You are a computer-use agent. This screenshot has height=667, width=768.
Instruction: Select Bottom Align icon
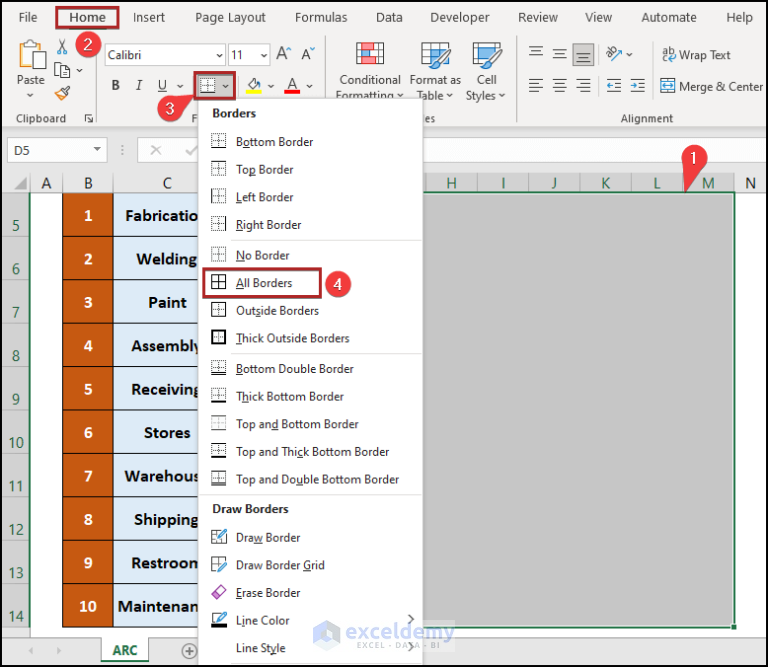click(583, 54)
